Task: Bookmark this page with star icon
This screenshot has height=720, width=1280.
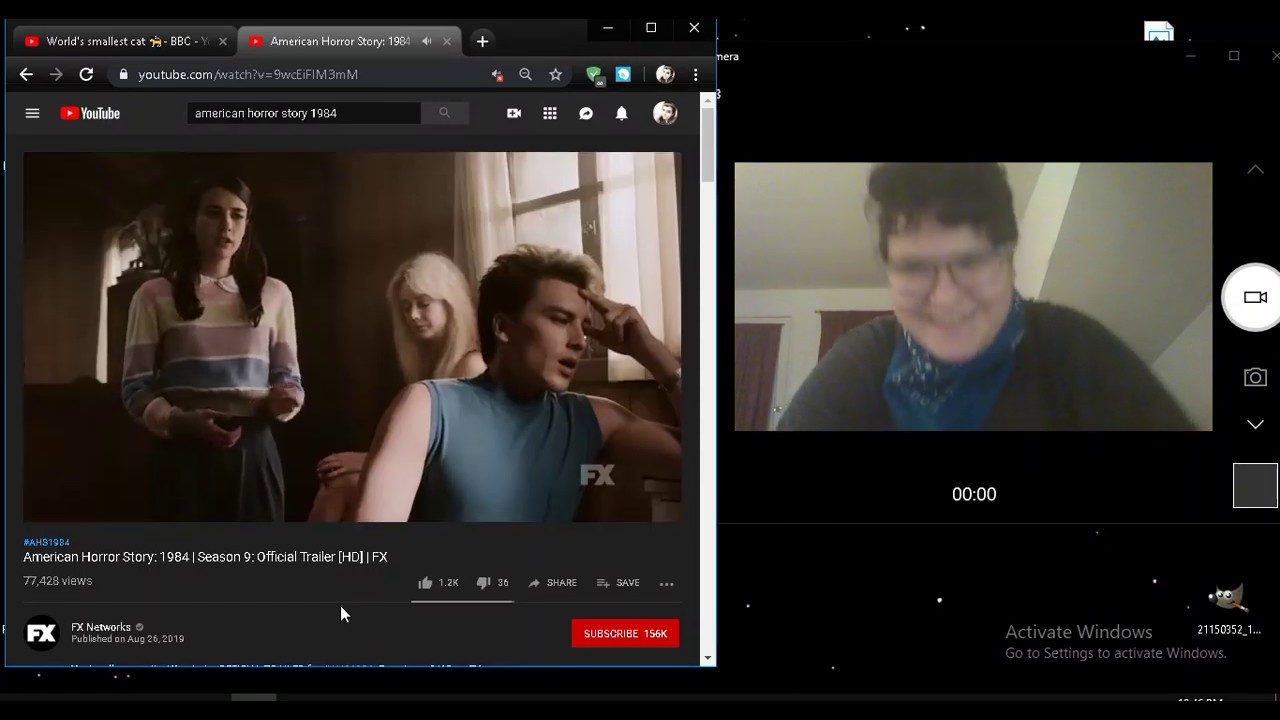Action: pos(555,74)
